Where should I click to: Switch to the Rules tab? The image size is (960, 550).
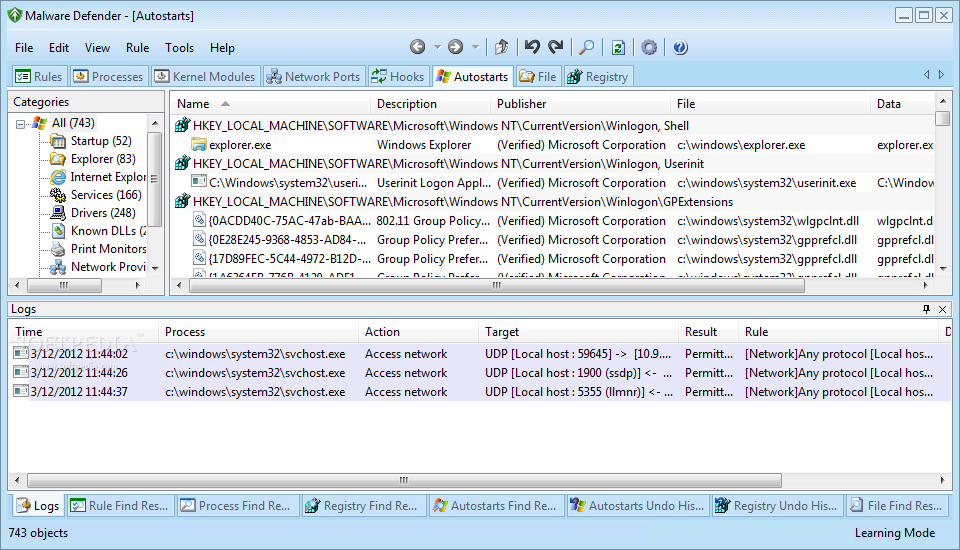(39, 77)
